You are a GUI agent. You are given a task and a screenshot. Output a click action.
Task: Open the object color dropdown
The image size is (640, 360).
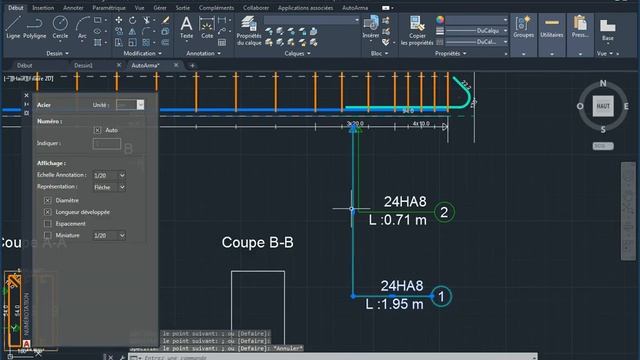(477, 20)
